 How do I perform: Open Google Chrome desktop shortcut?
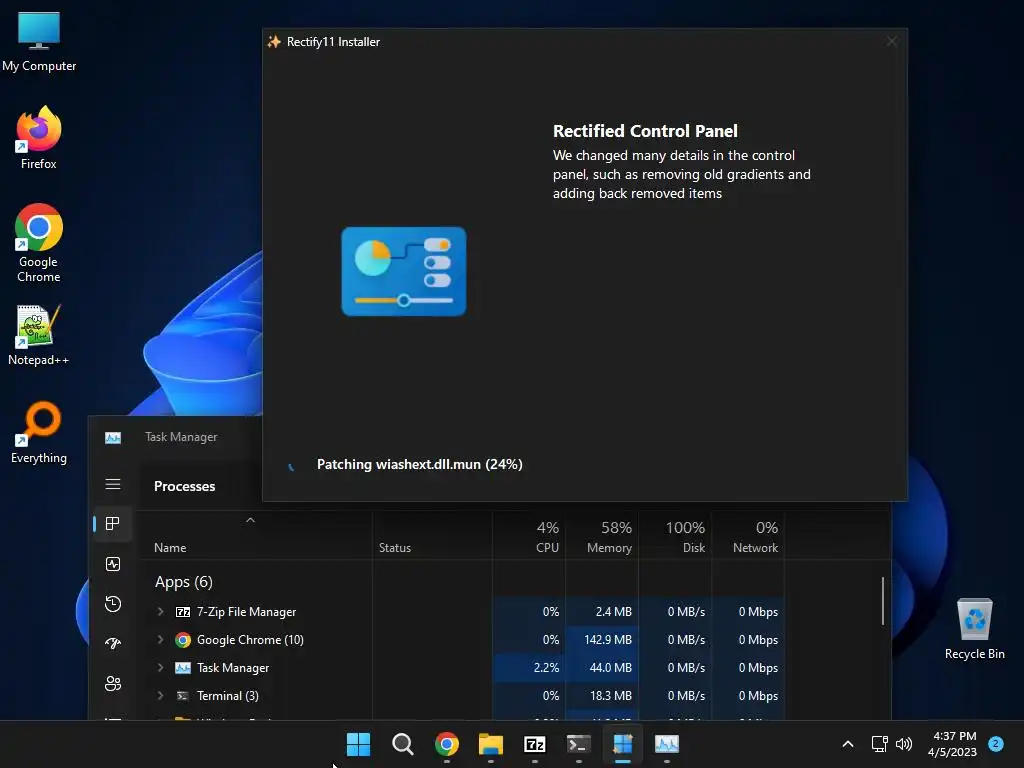tap(39, 242)
